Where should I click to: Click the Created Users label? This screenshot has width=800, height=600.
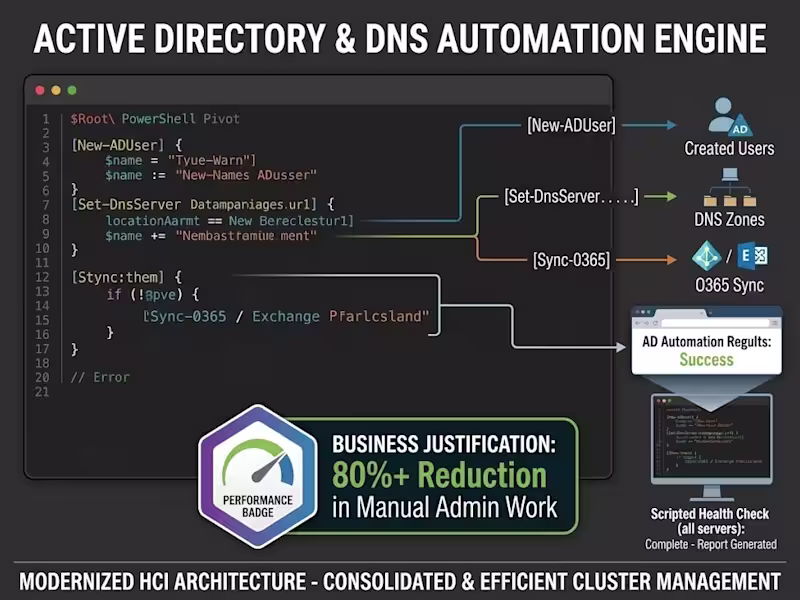point(730,148)
